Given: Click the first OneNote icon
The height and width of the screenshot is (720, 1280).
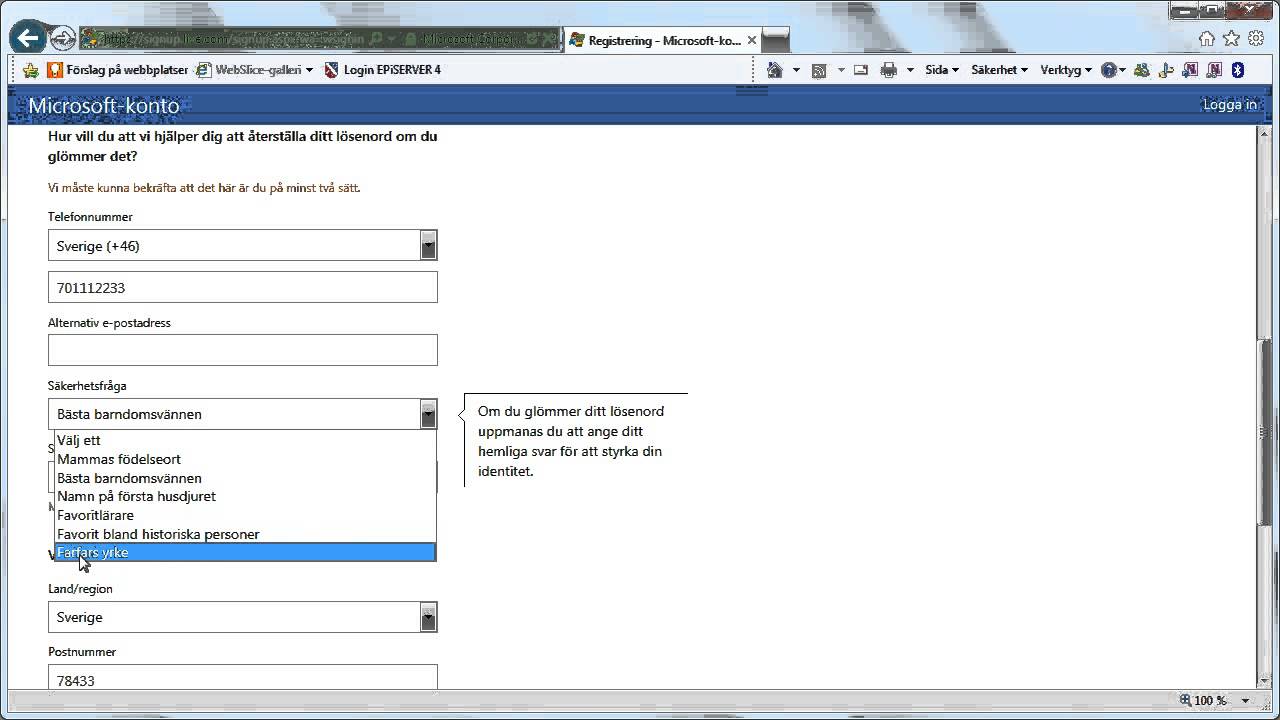Looking at the screenshot, I should (x=1189, y=70).
